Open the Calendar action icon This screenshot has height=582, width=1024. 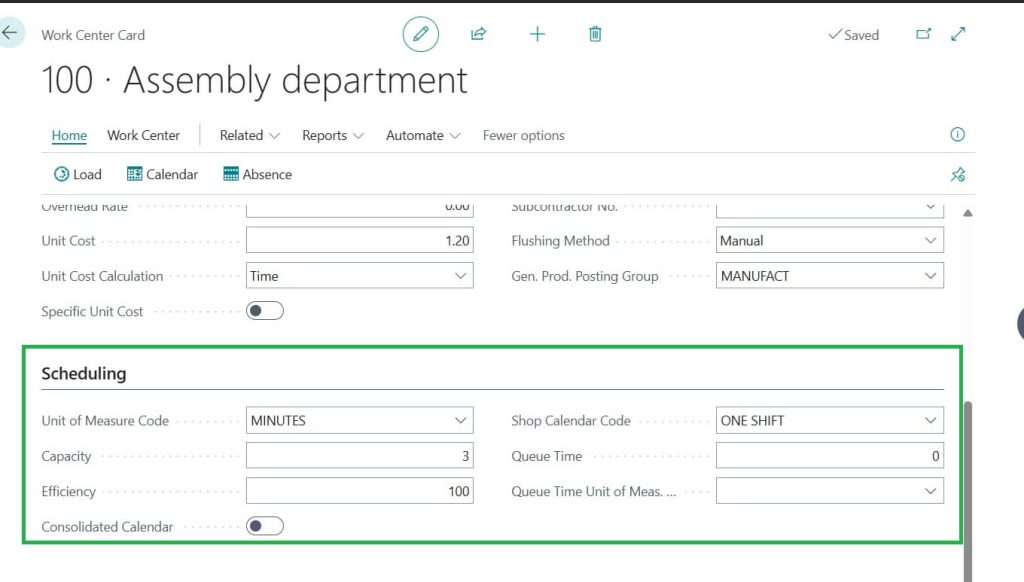pos(162,174)
